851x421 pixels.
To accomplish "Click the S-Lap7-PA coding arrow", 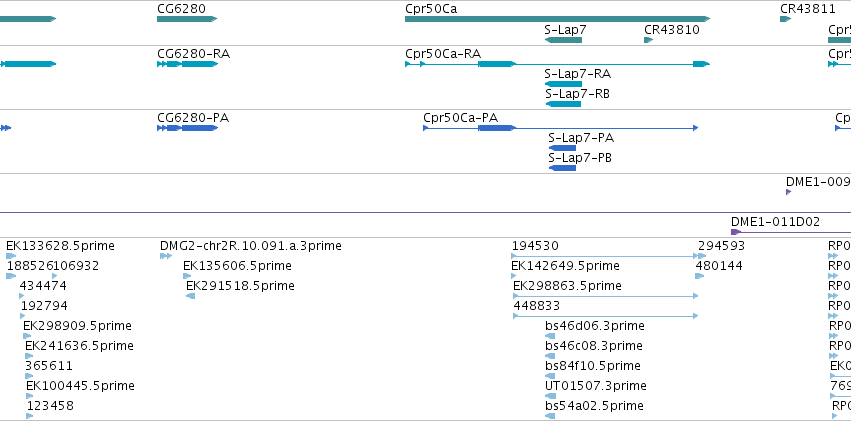I will tap(562, 148).
